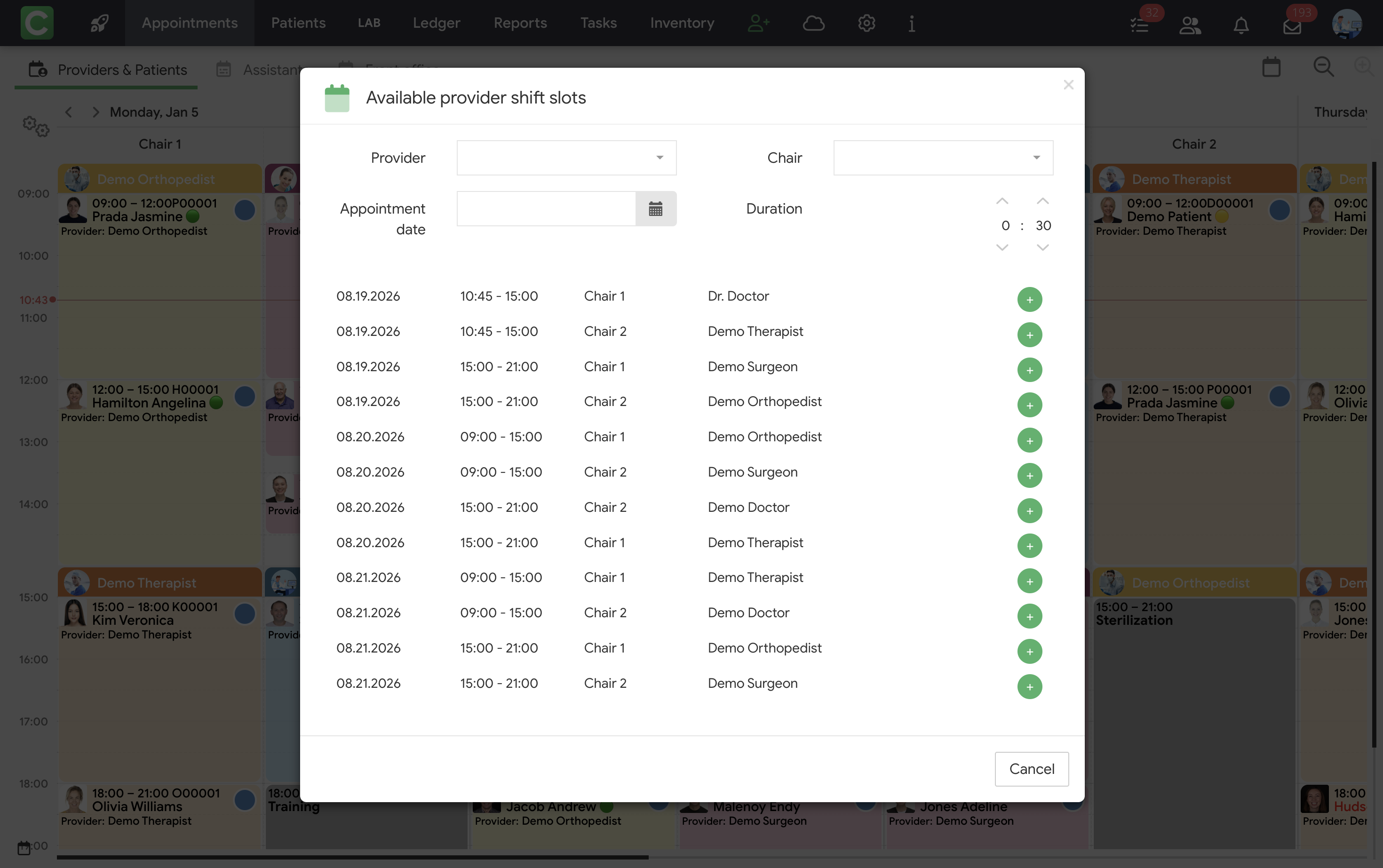Switch to Providers & Patients tab
Screen dimensions: 1383x868
pos(107,70)
